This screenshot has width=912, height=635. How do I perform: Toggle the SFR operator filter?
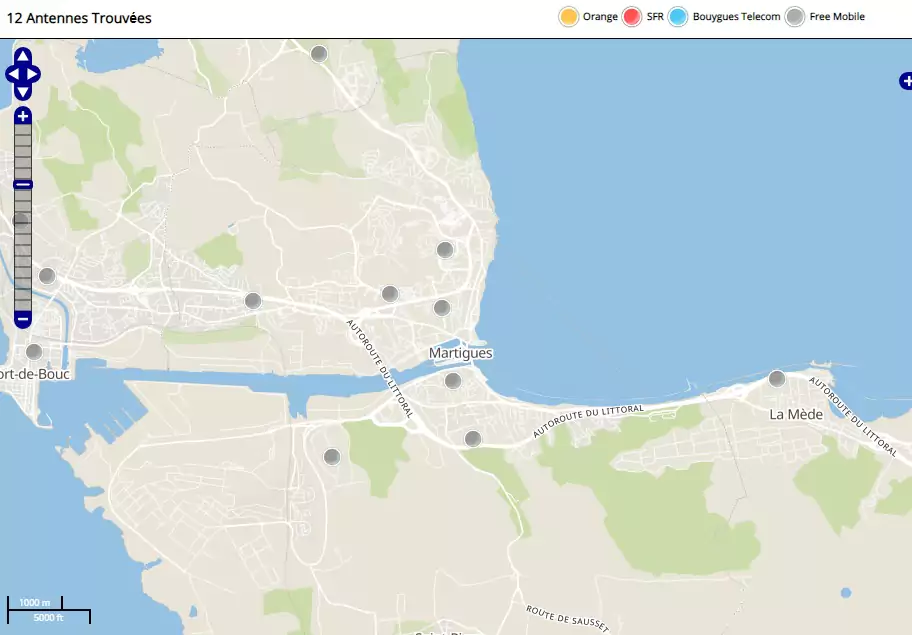click(x=632, y=17)
